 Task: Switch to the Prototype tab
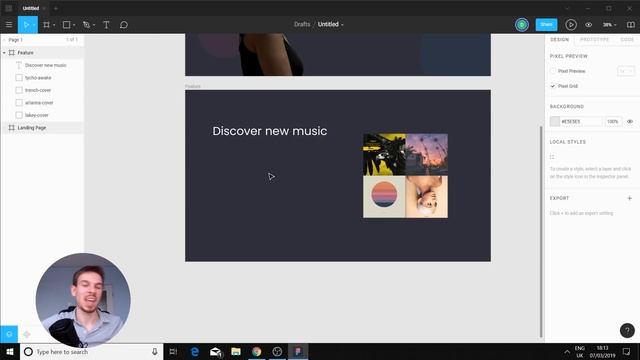[x=594, y=40]
